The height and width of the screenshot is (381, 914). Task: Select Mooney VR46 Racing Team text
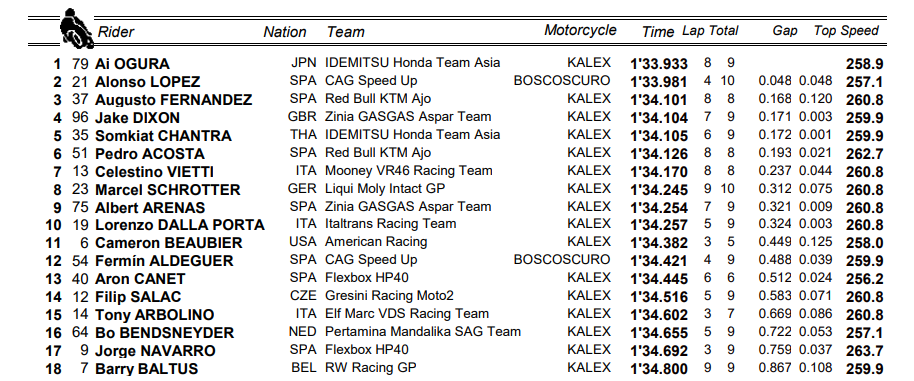[409, 171]
